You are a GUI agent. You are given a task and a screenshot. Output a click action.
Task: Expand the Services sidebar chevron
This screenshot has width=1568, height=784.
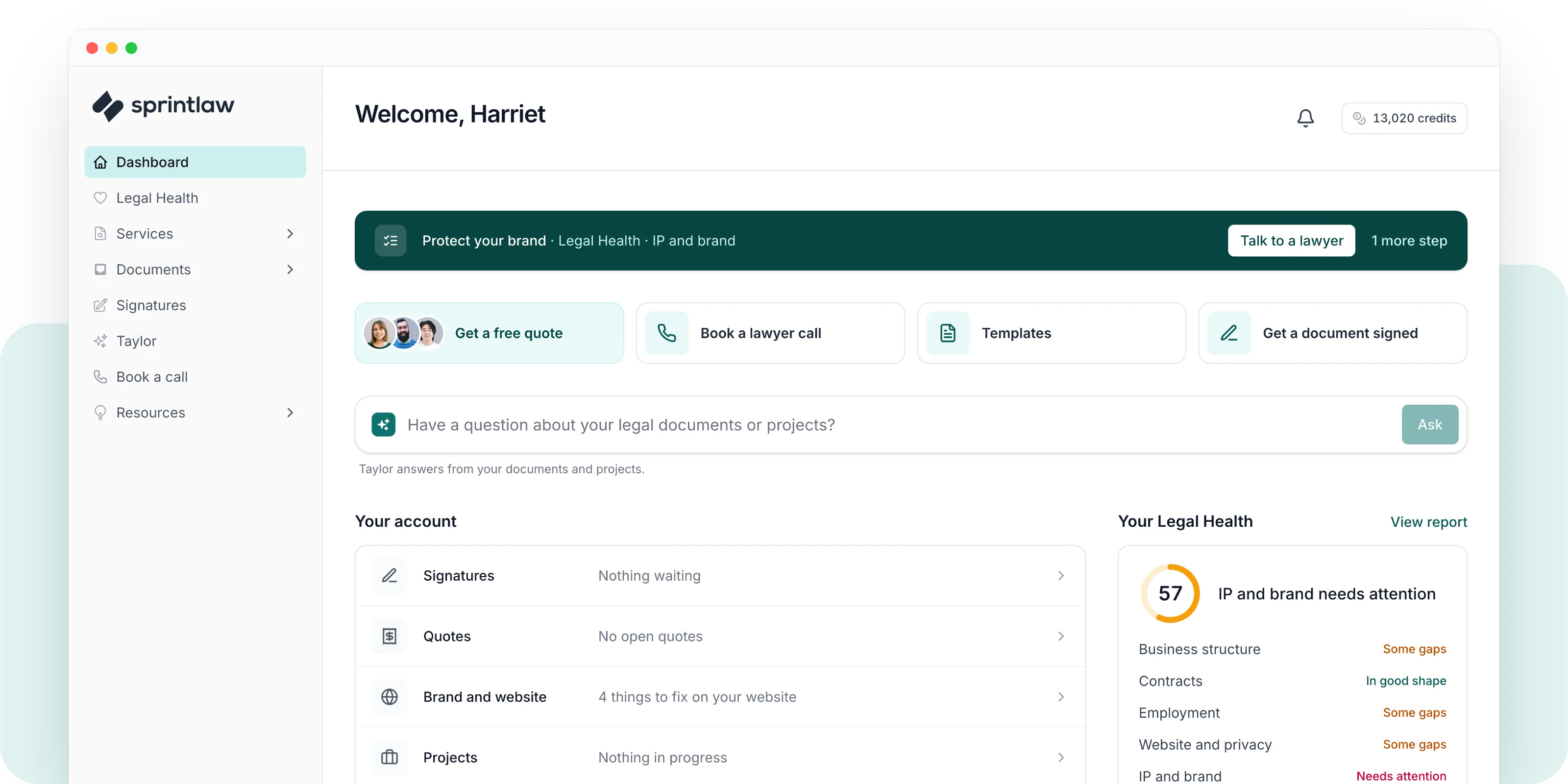coord(291,234)
